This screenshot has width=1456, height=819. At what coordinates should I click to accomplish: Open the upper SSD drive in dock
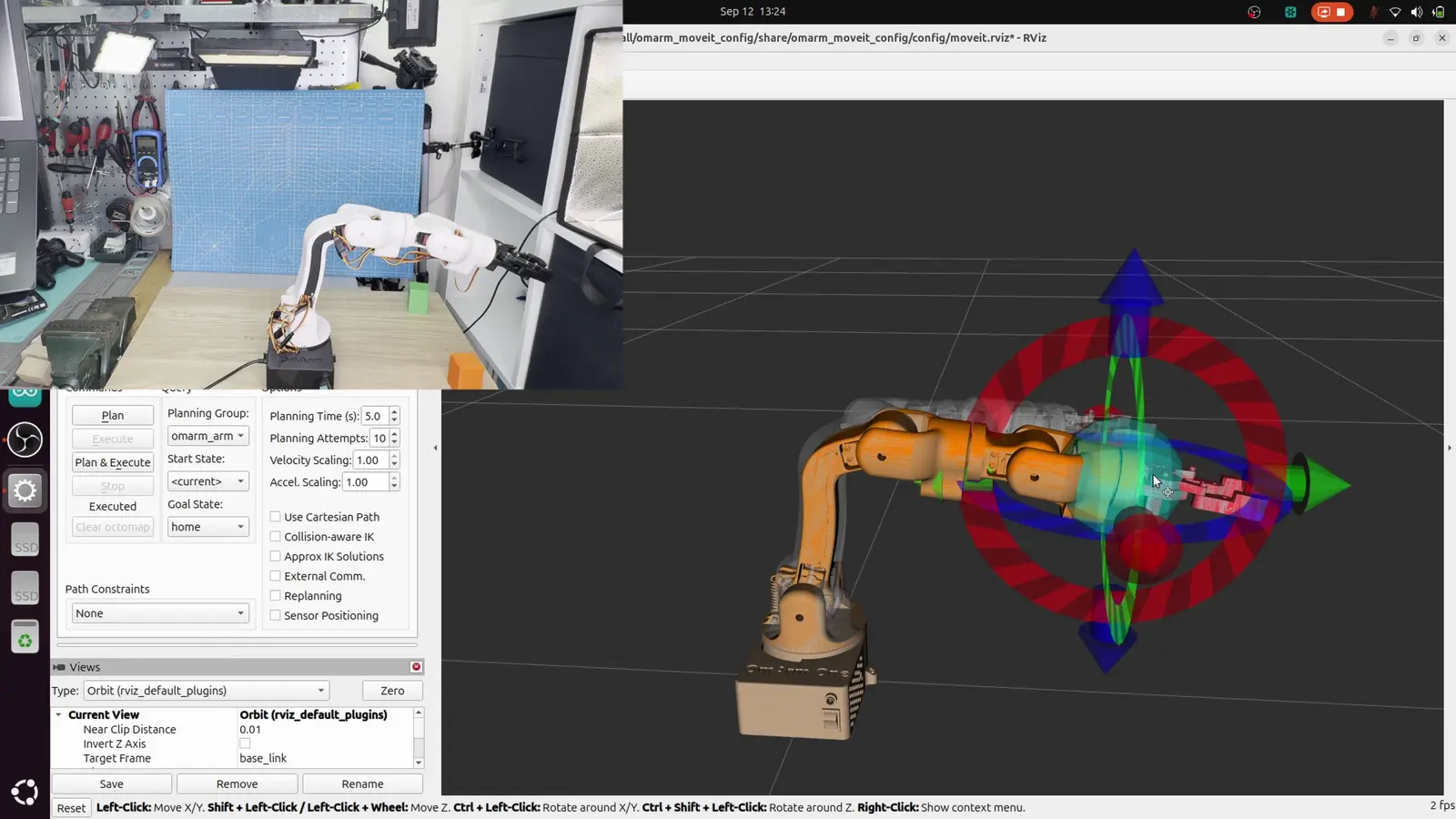[x=25, y=540]
